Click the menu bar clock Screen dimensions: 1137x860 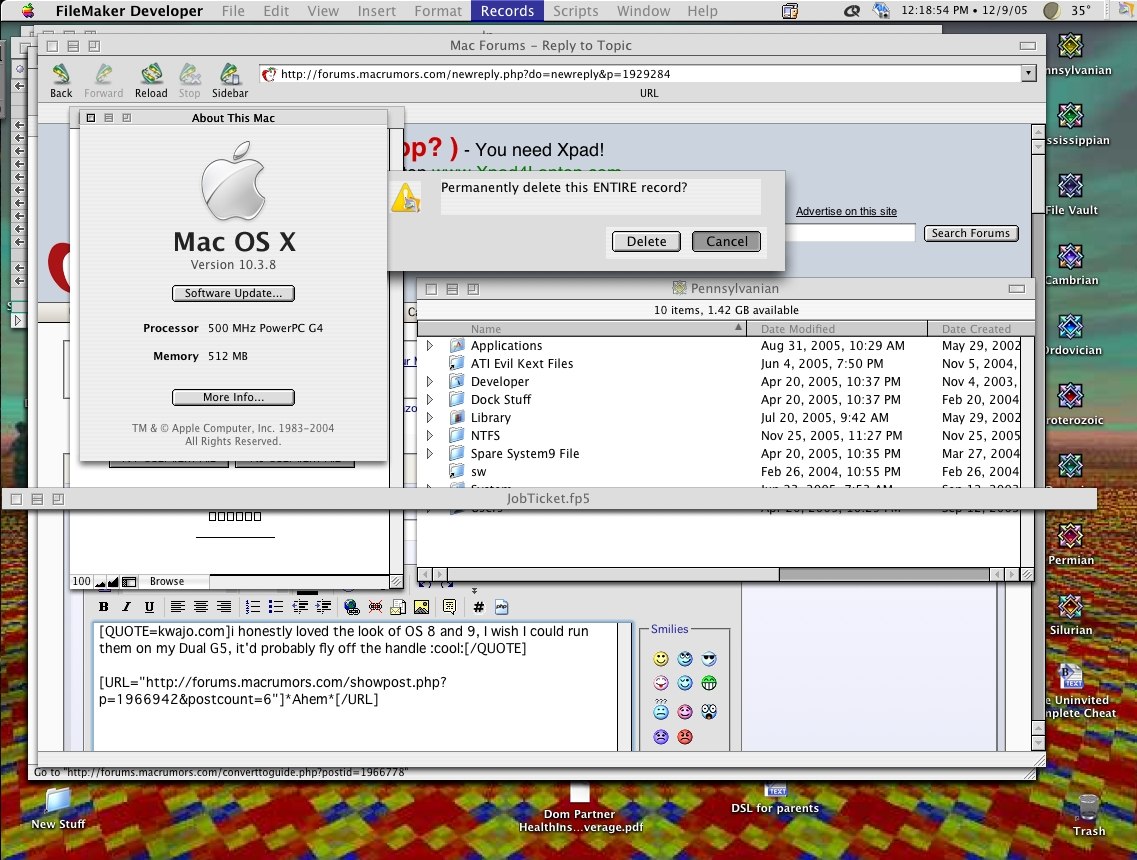pyautogui.click(x=964, y=10)
